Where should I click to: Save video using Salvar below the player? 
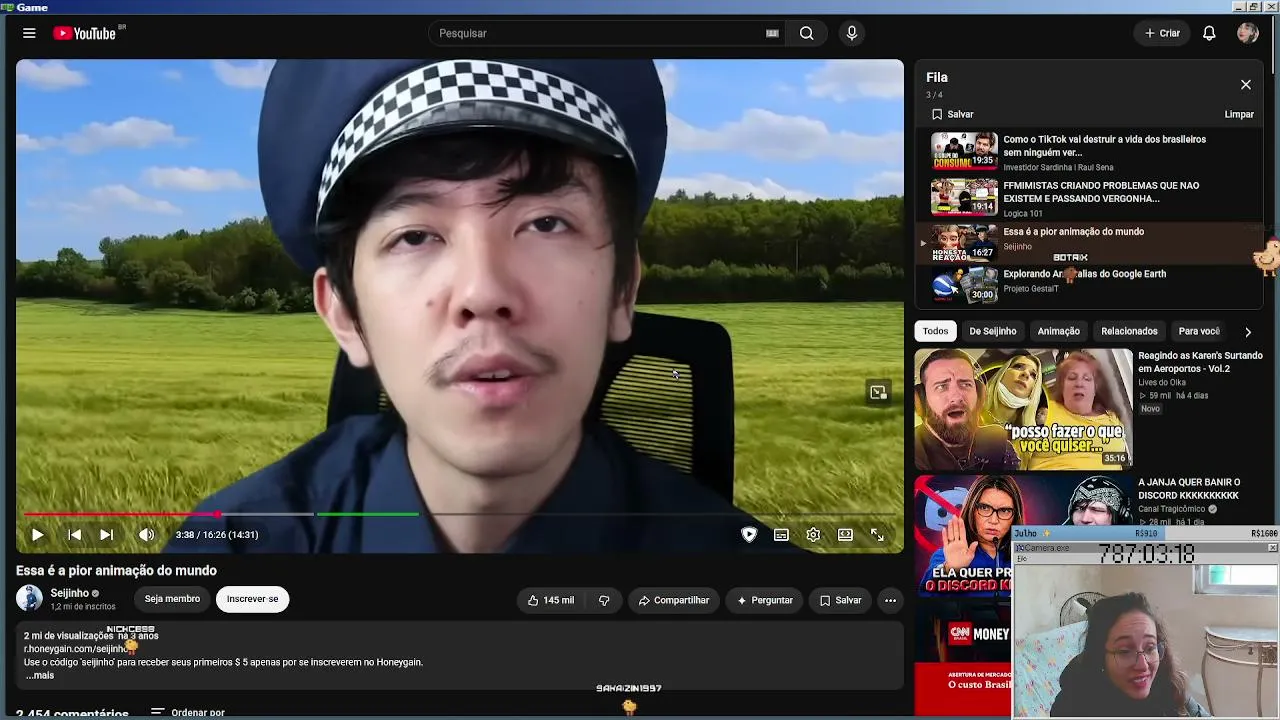click(840, 600)
